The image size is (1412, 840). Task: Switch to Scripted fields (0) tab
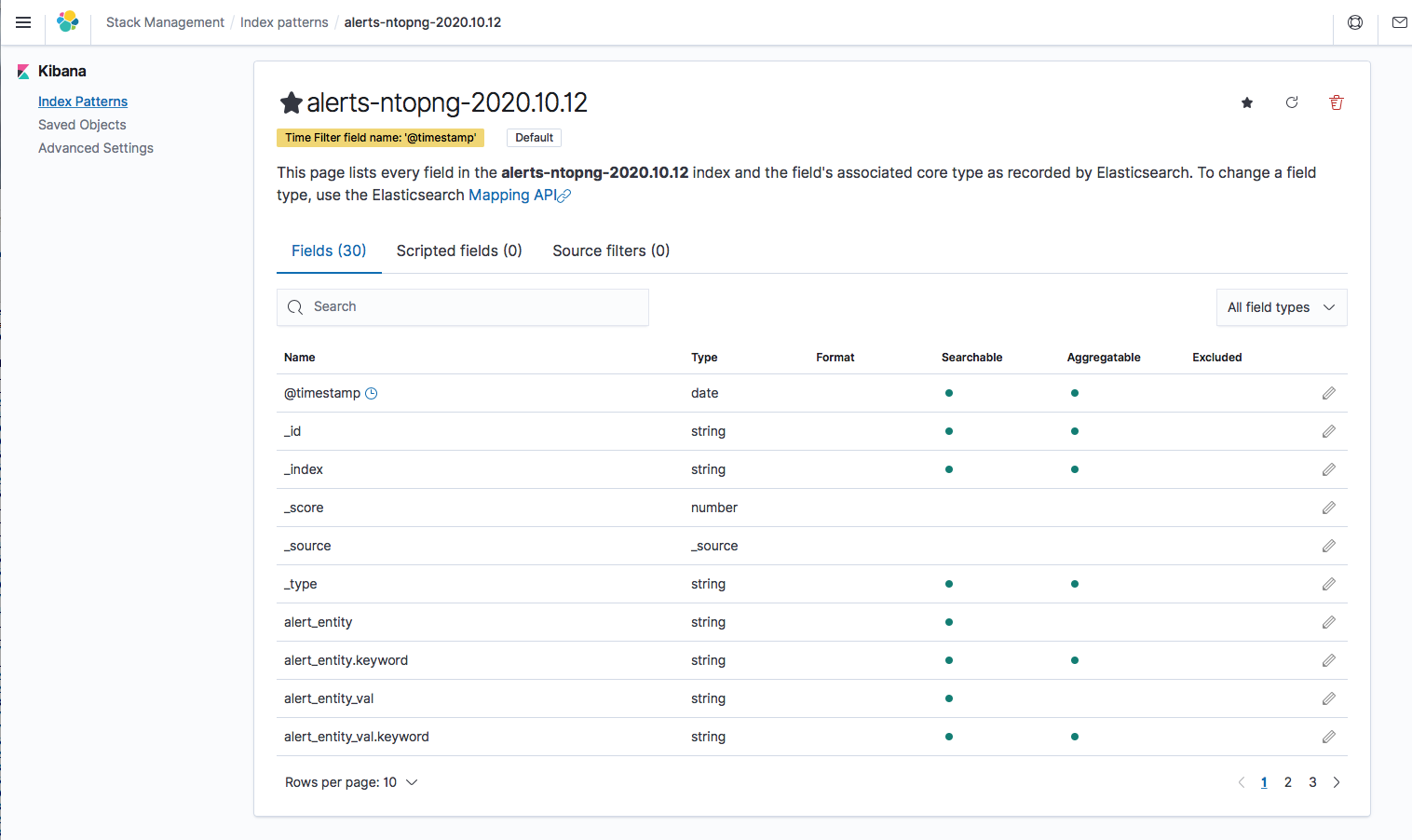pyautogui.click(x=459, y=251)
